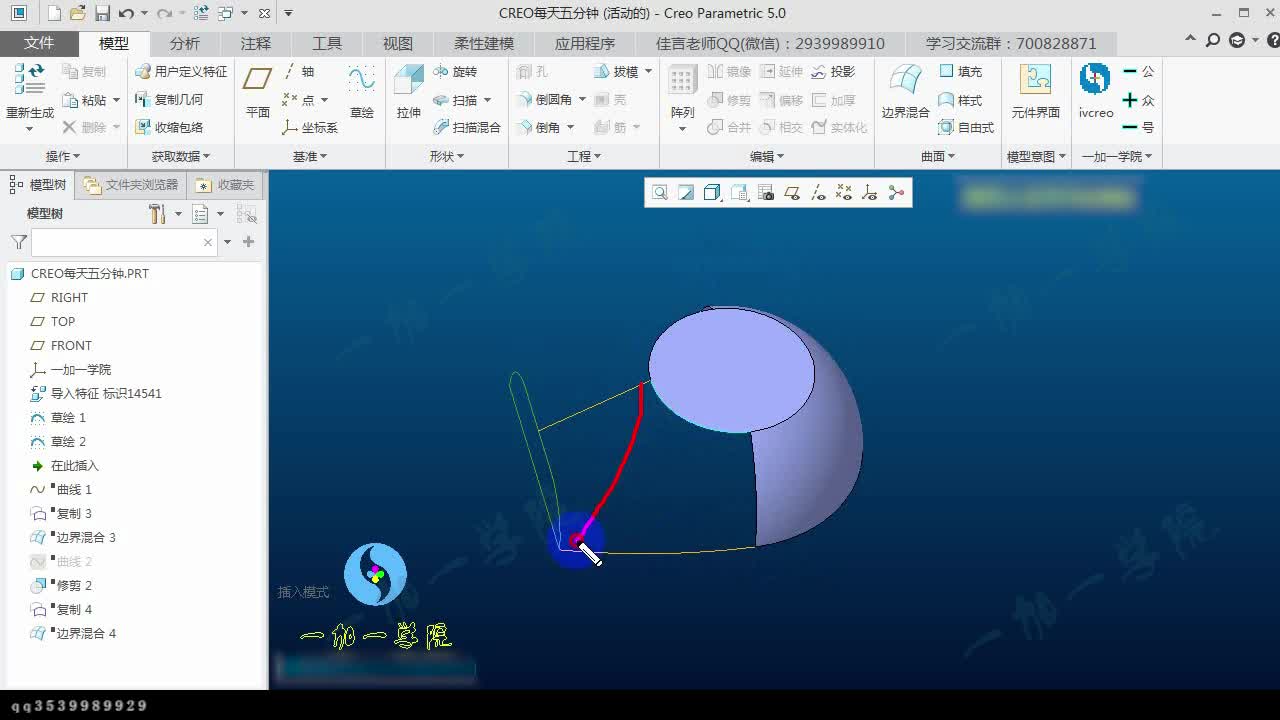Expand the Datum (基准) group dropdown
The image size is (1280, 720).
click(x=310, y=156)
